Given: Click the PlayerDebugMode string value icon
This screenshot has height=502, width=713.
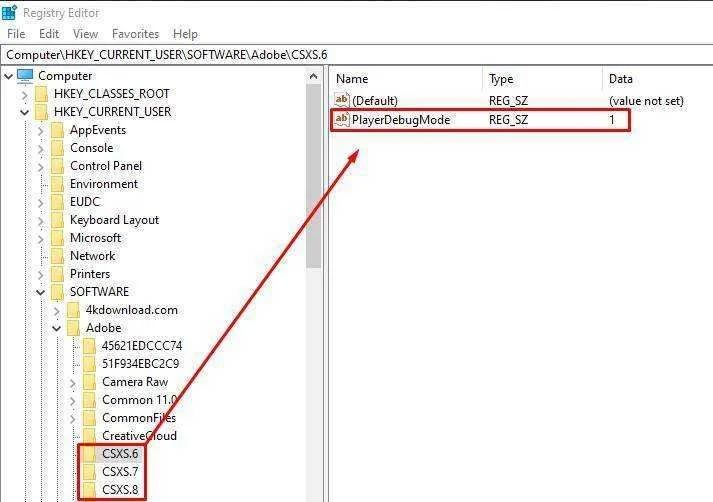Looking at the screenshot, I should (341, 119).
